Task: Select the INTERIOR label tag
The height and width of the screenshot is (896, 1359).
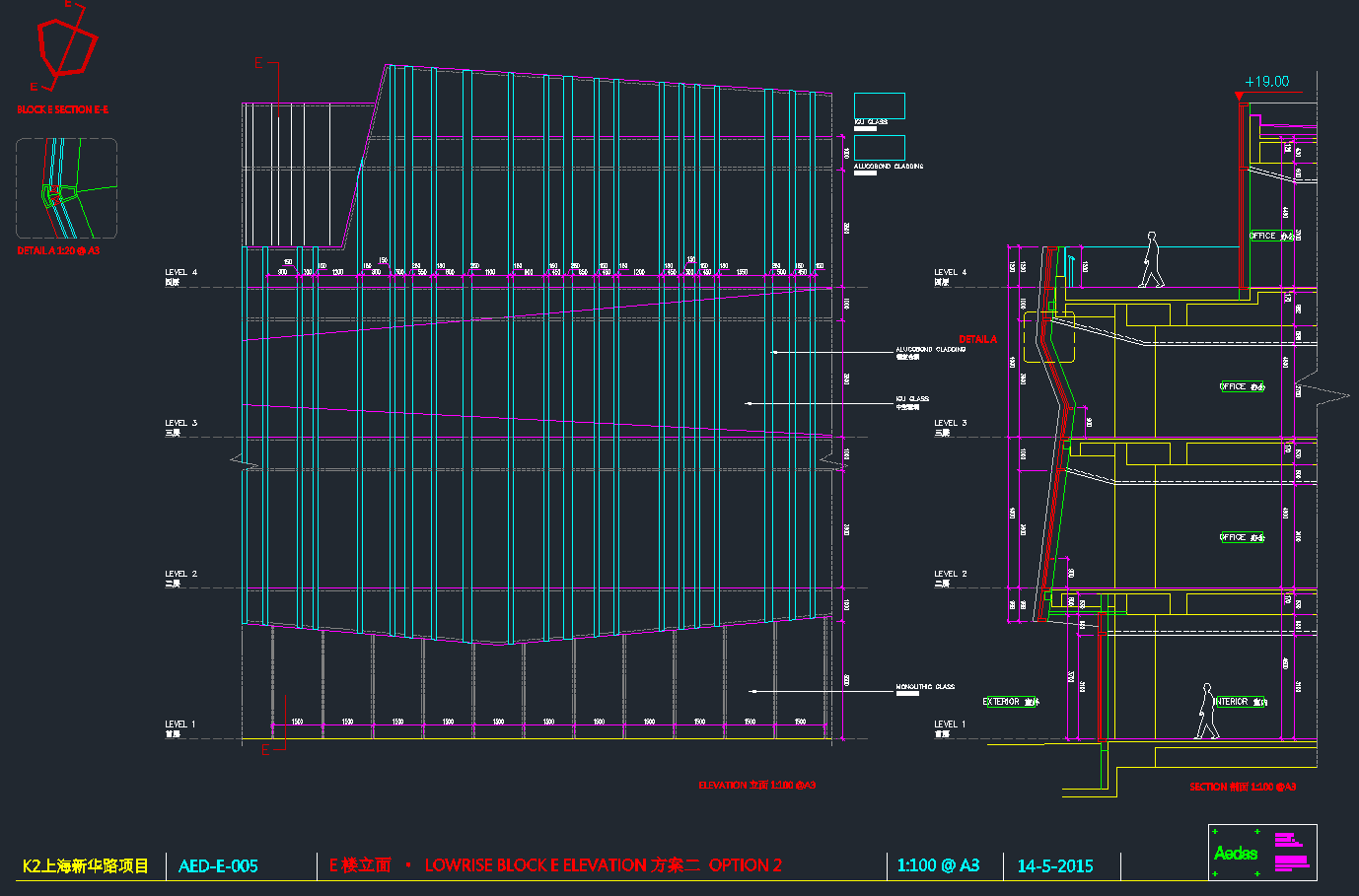Action: [1241, 702]
